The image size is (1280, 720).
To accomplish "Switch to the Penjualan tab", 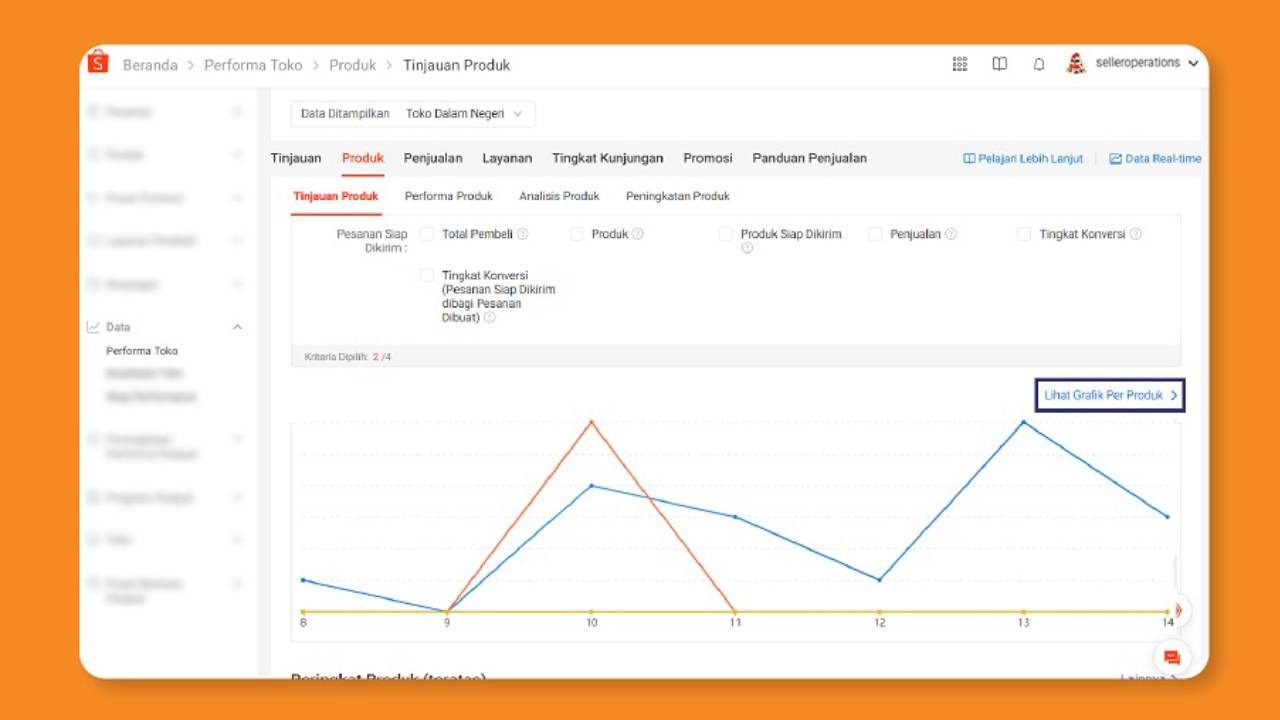I will coord(433,158).
